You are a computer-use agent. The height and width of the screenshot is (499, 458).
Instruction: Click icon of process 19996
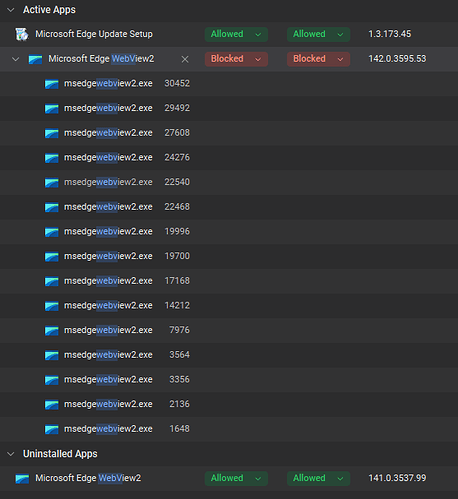[52, 232]
